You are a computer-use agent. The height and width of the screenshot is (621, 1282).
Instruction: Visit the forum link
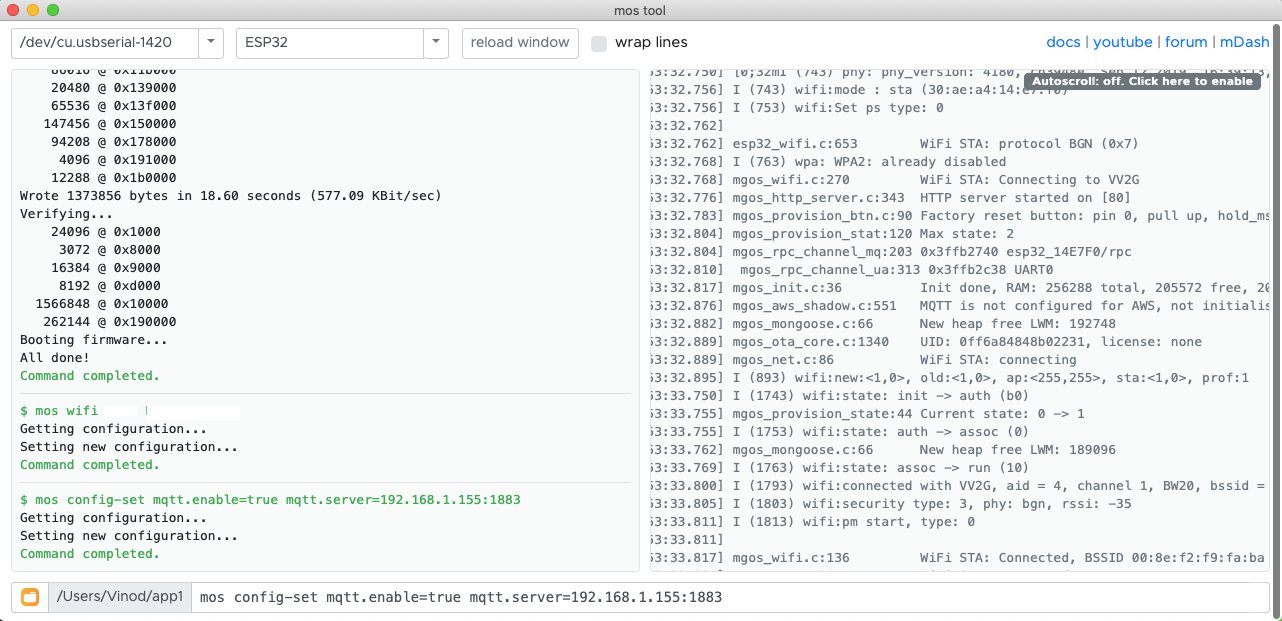click(1186, 42)
